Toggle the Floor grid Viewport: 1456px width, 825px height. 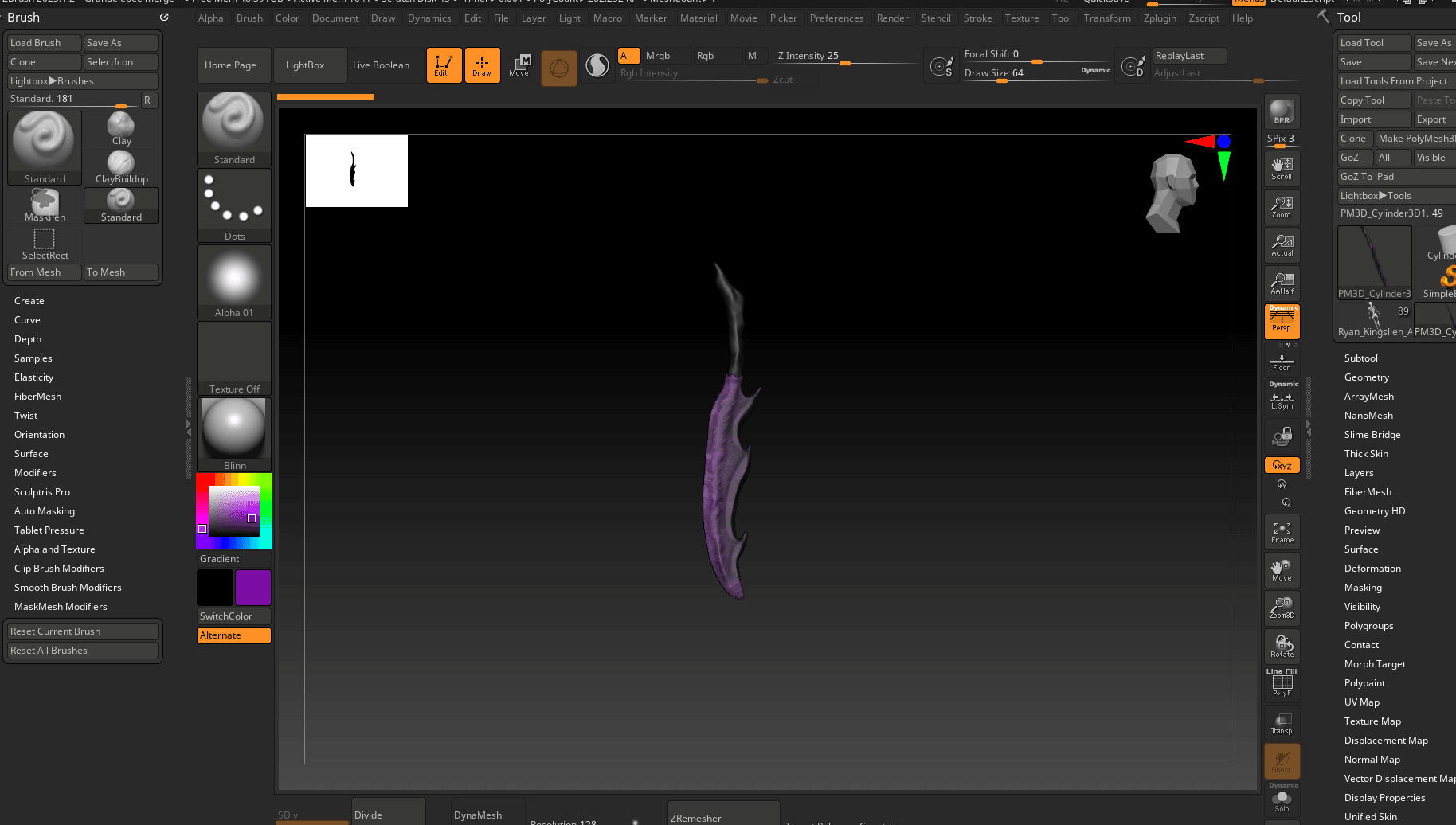(x=1282, y=359)
